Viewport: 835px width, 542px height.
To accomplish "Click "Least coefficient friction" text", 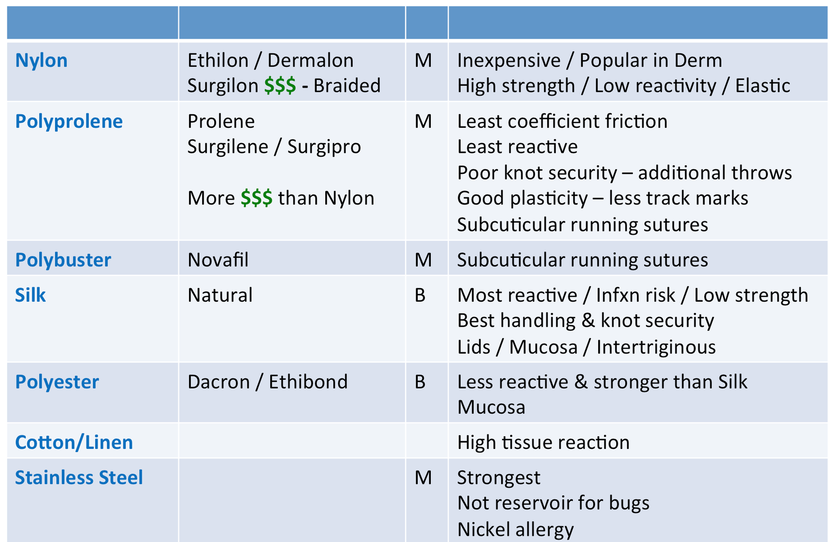I will (562, 122).
